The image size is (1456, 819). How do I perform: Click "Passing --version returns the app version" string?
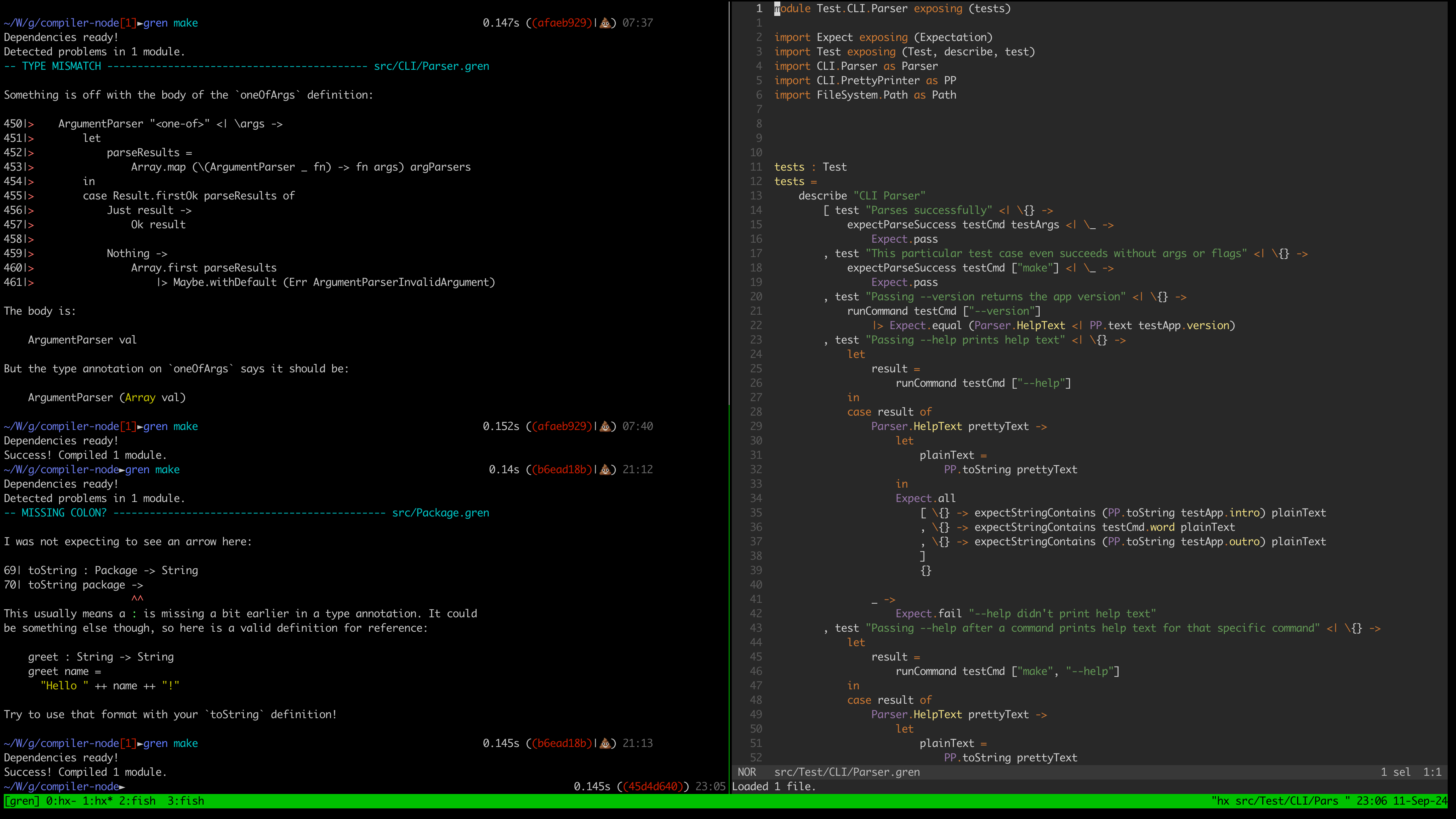pyautogui.click(x=995, y=297)
